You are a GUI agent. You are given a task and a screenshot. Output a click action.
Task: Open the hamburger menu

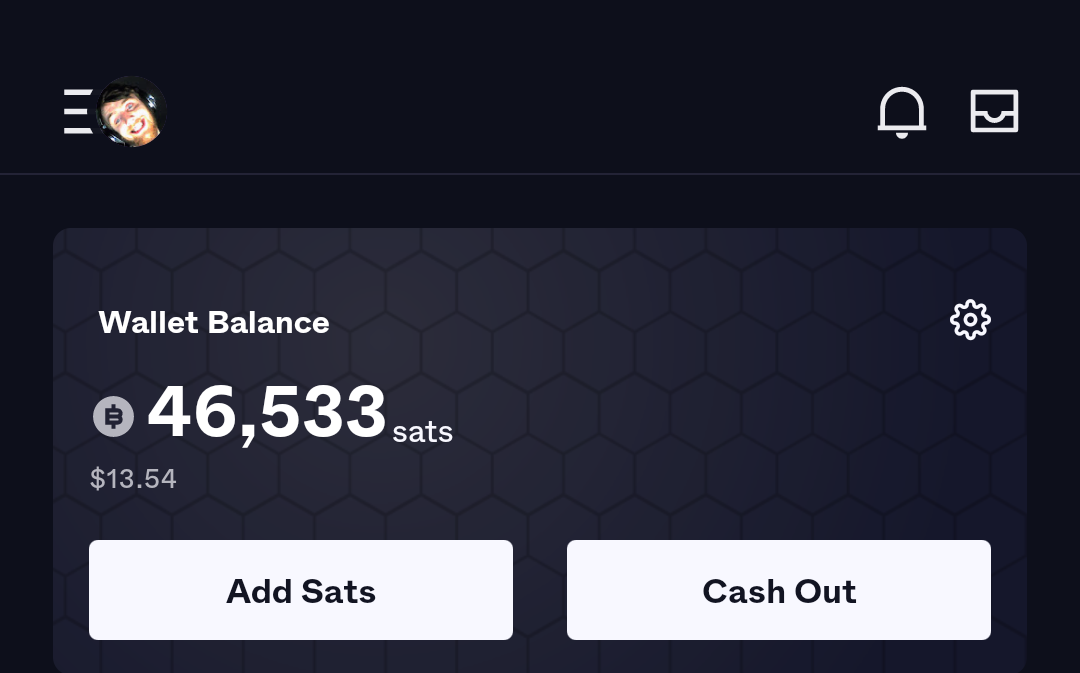[x=78, y=111]
